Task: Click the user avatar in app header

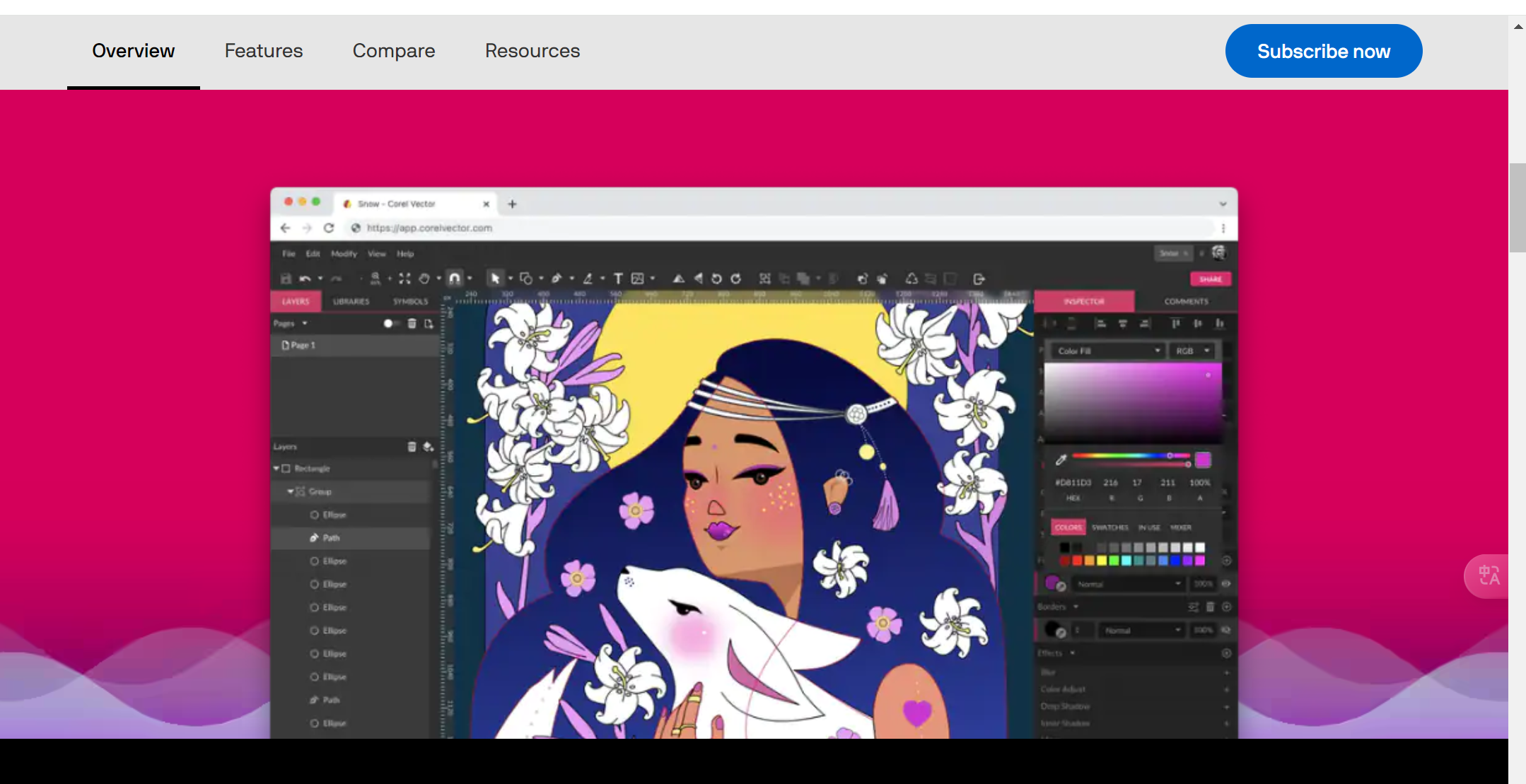Action: point(1218,252)
